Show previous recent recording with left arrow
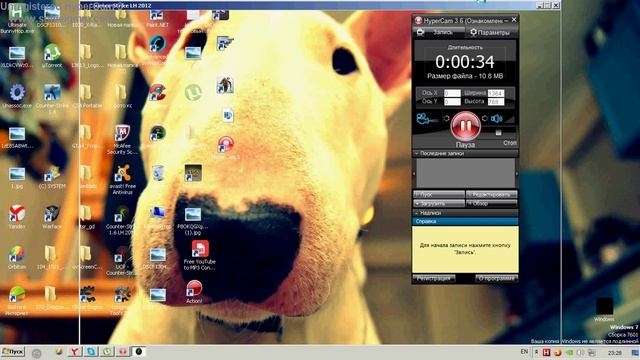640x360 pixels. coord(414,173)
